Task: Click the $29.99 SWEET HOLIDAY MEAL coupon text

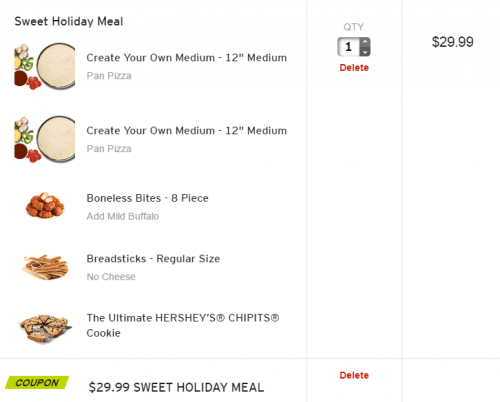Action: coord(176,387)
